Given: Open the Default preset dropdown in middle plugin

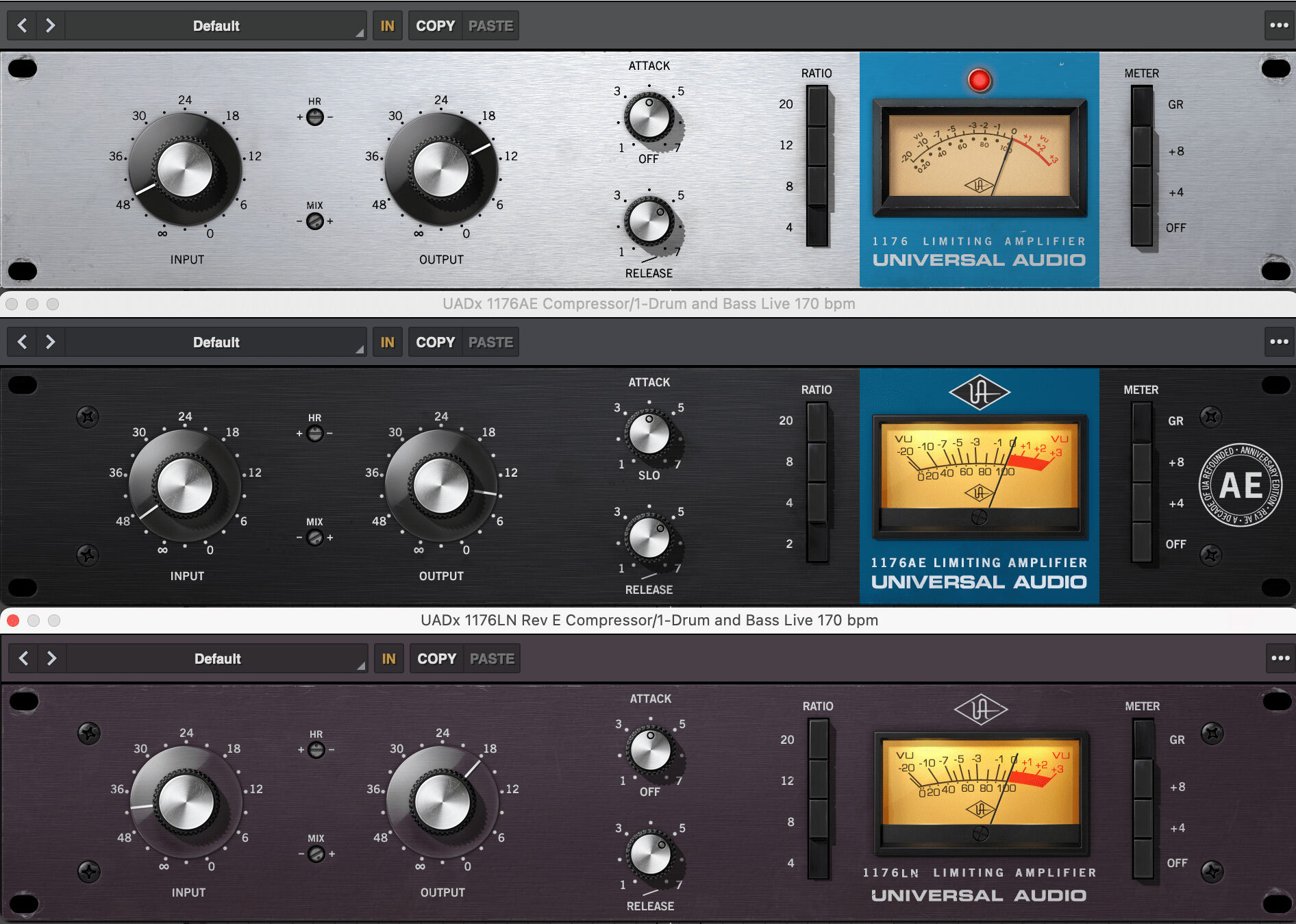Looking at the screenshot, I should [x=216, y=342].
